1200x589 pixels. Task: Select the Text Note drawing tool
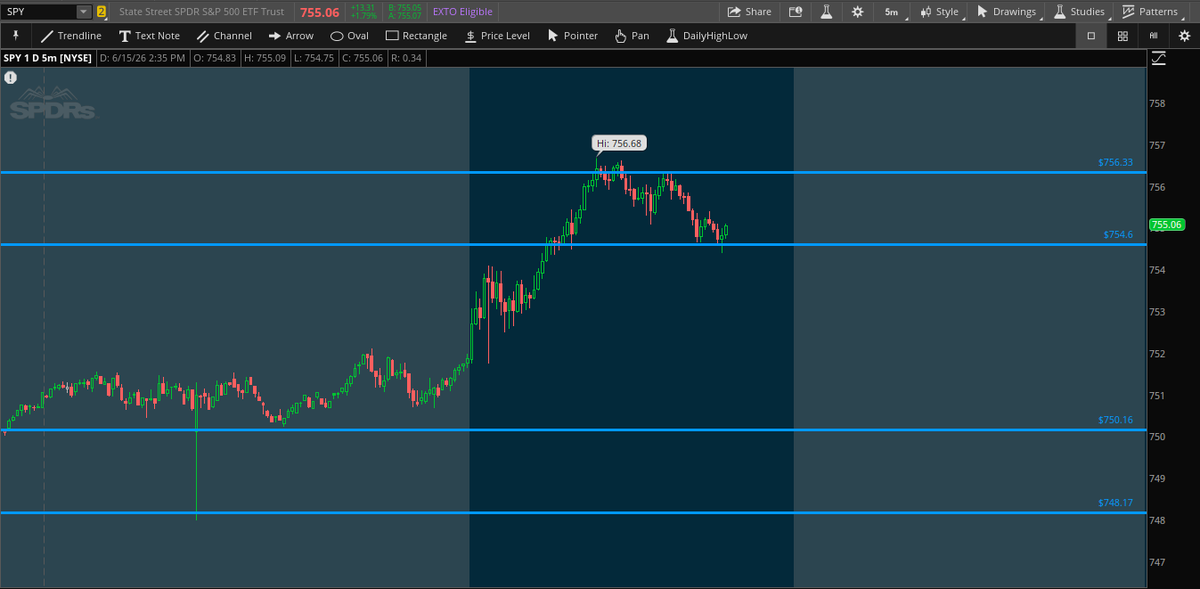click(149, 36)
